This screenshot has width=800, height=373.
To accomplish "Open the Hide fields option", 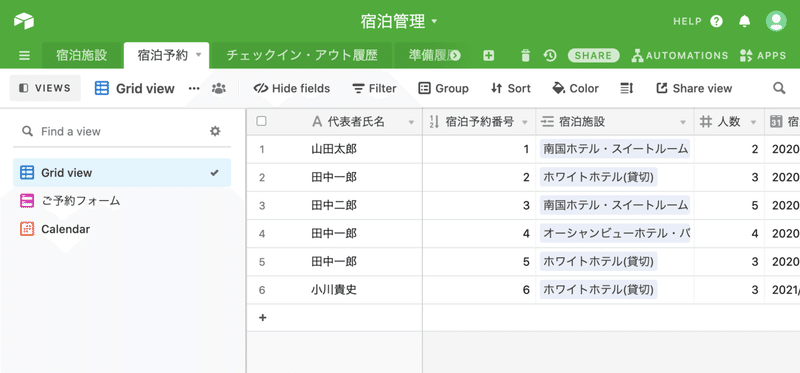I will pyautogui.click(x=291, y=88).
